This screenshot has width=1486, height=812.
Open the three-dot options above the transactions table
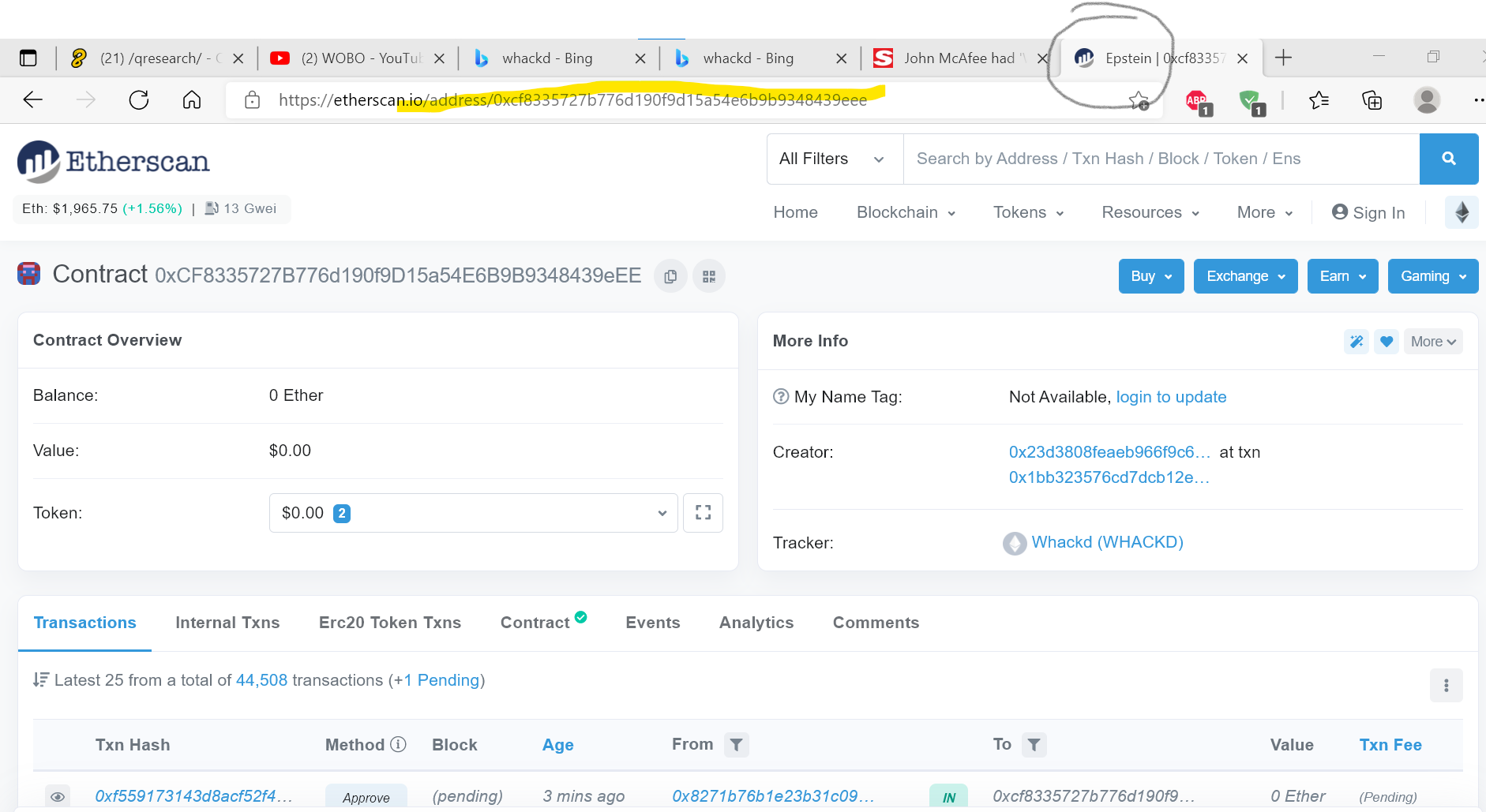coord(1447,686)
